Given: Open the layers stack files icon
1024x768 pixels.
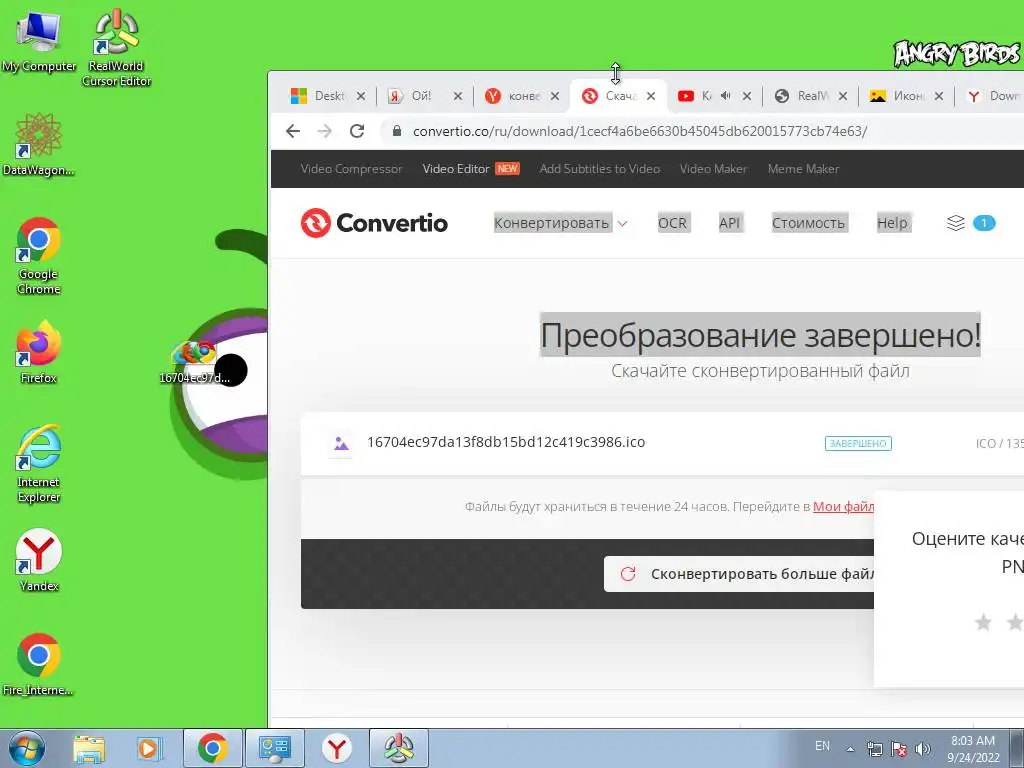Looking at the screenshot, I should tap(955, 223).
